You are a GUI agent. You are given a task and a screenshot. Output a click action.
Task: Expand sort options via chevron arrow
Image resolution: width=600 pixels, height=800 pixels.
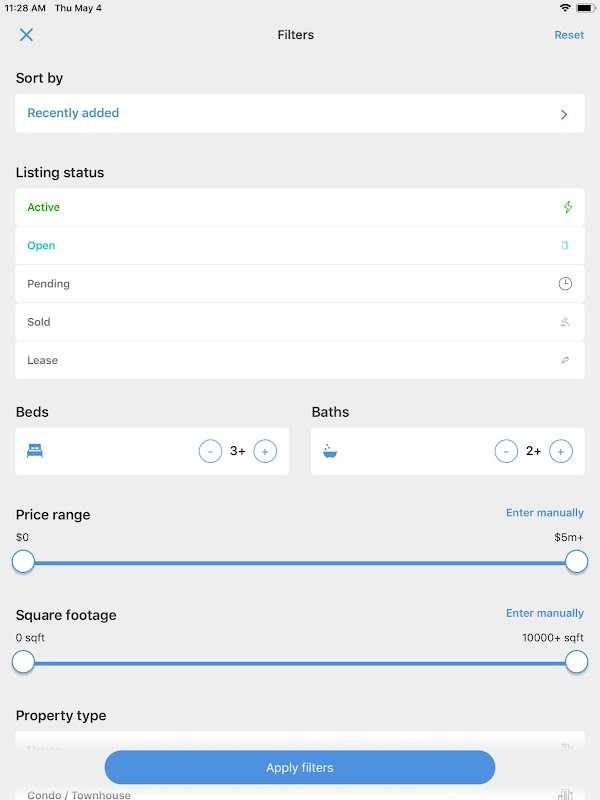[564, 114]
